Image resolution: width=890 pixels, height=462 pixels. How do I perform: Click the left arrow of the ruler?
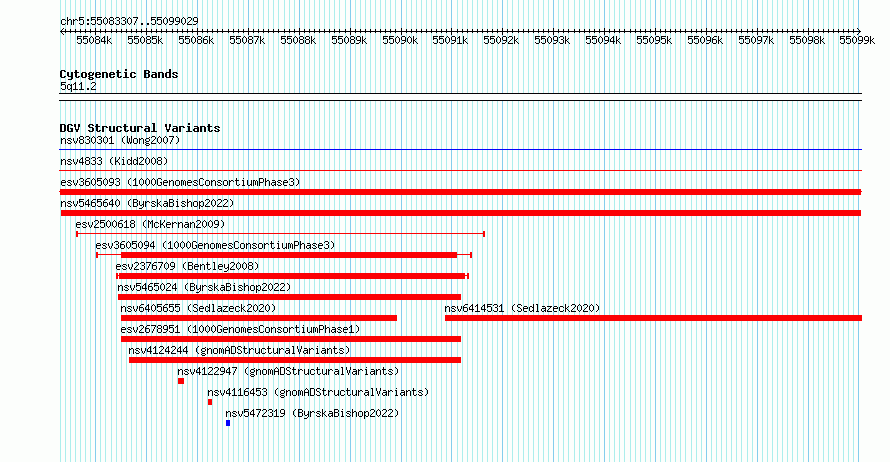tap(62, 32)
